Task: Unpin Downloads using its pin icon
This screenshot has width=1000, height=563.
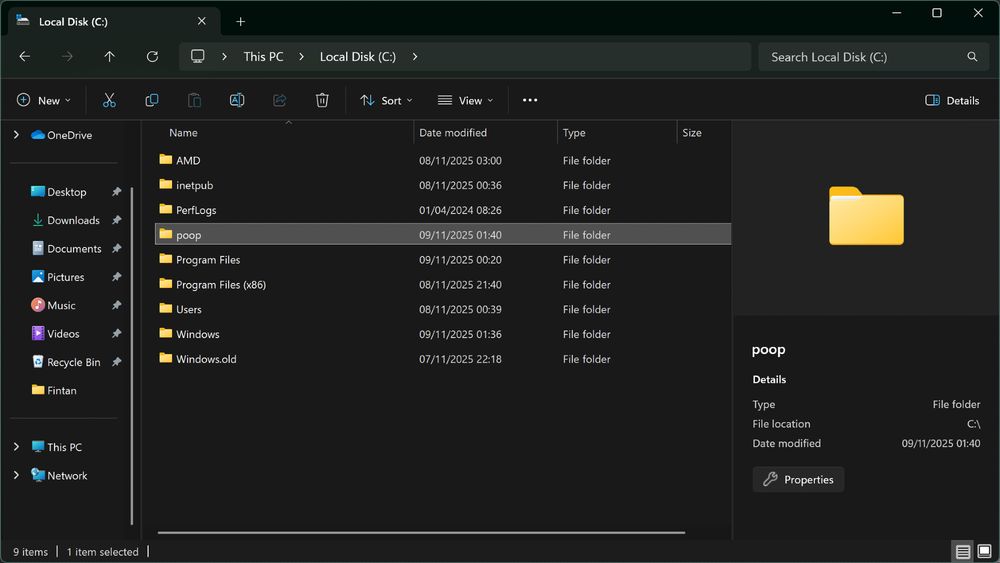Action: 117,220
